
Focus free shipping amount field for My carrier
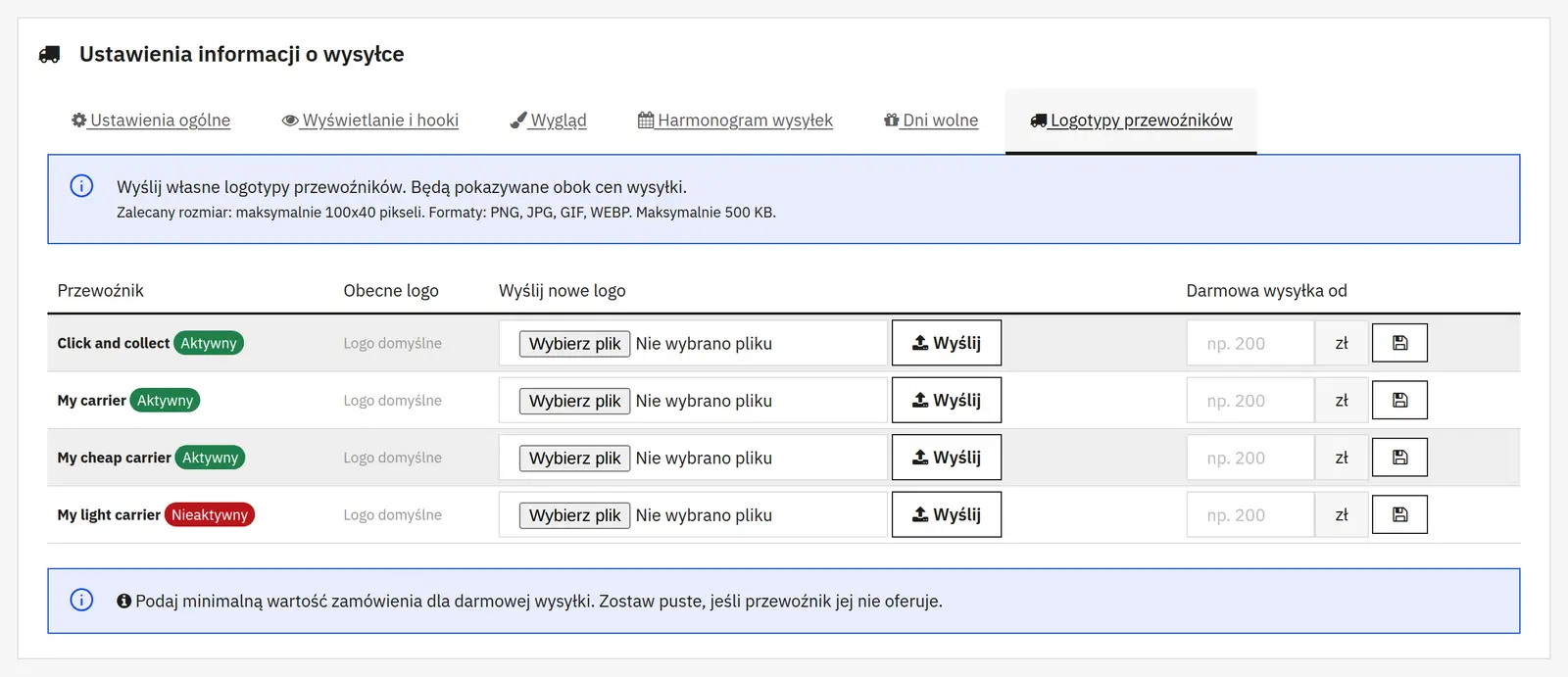pyautogui.click(x=1250, y=401)
